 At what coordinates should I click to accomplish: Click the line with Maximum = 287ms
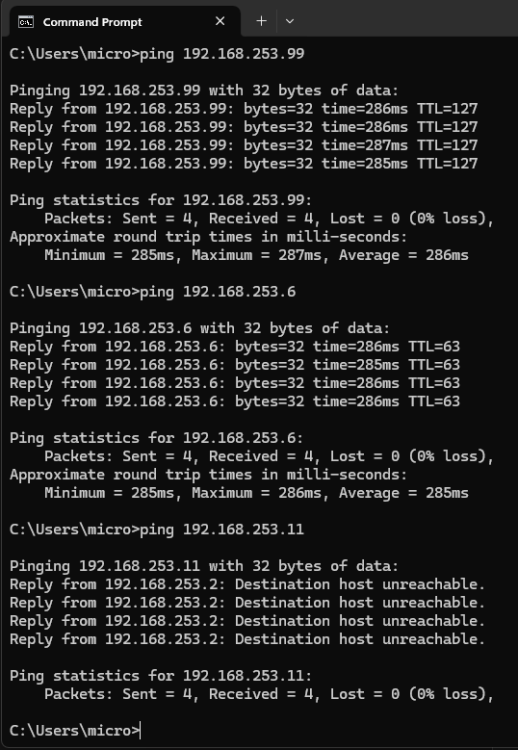pos(256,255)
